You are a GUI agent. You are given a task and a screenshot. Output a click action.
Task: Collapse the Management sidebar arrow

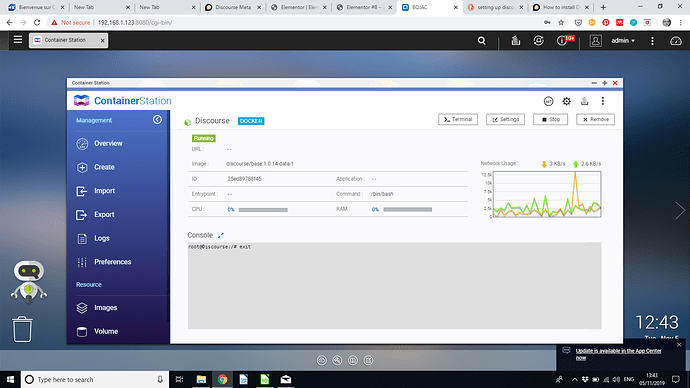click(157, 120)
